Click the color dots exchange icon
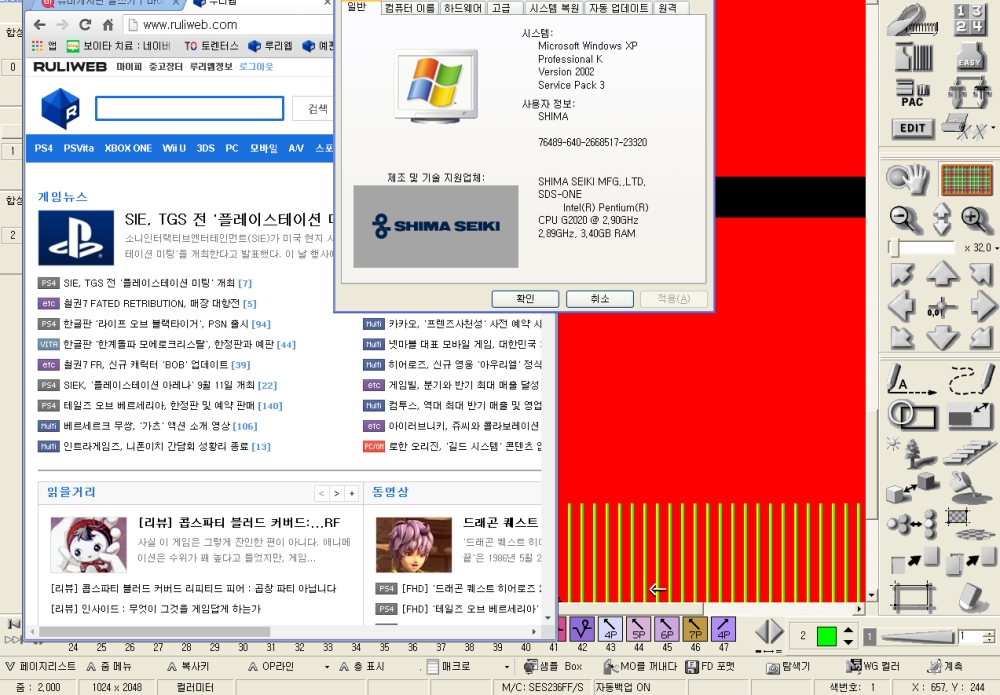Screen dimensions: 1000x695 tap(912, 524)
